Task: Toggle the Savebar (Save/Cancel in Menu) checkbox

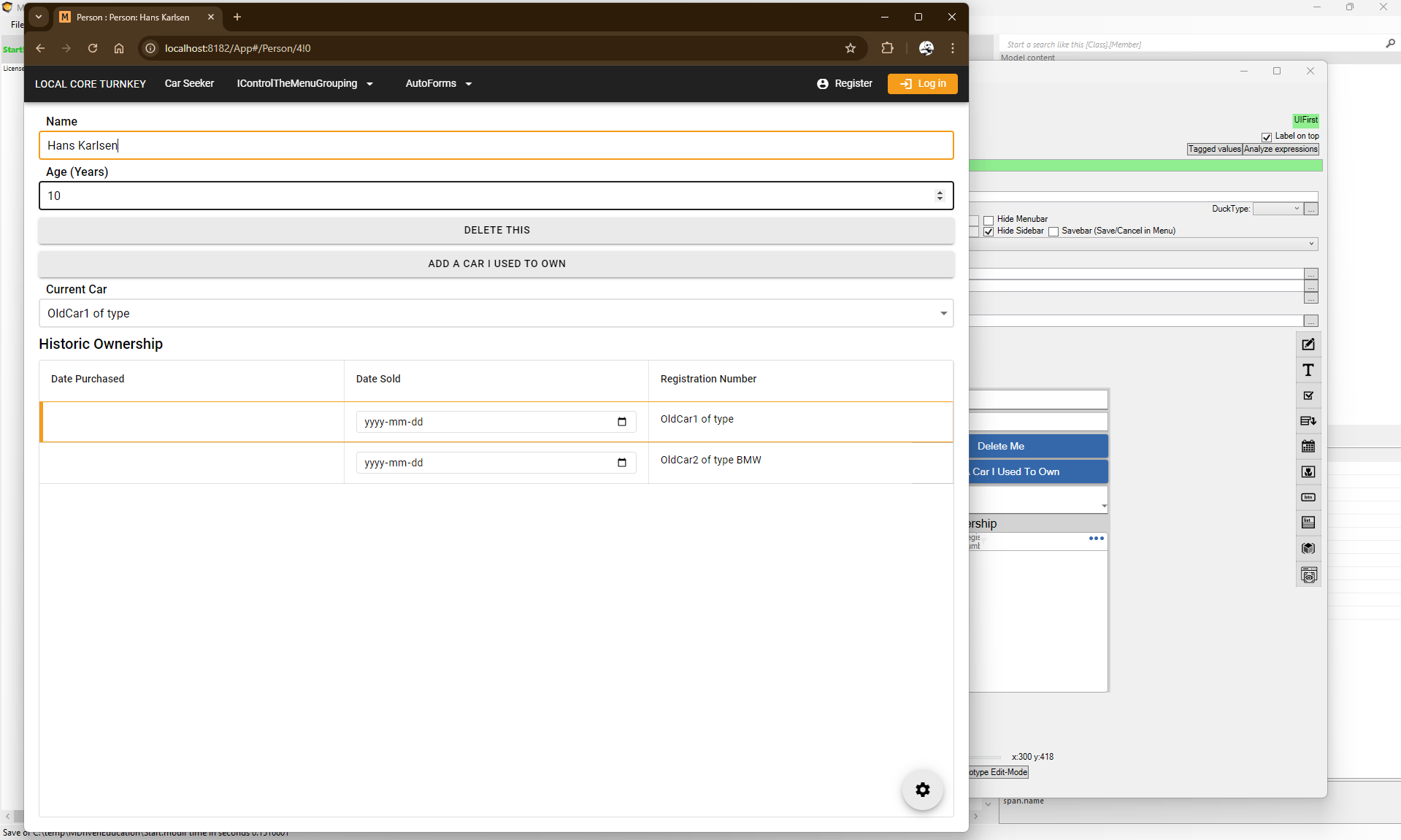Action: point(1053,231)
